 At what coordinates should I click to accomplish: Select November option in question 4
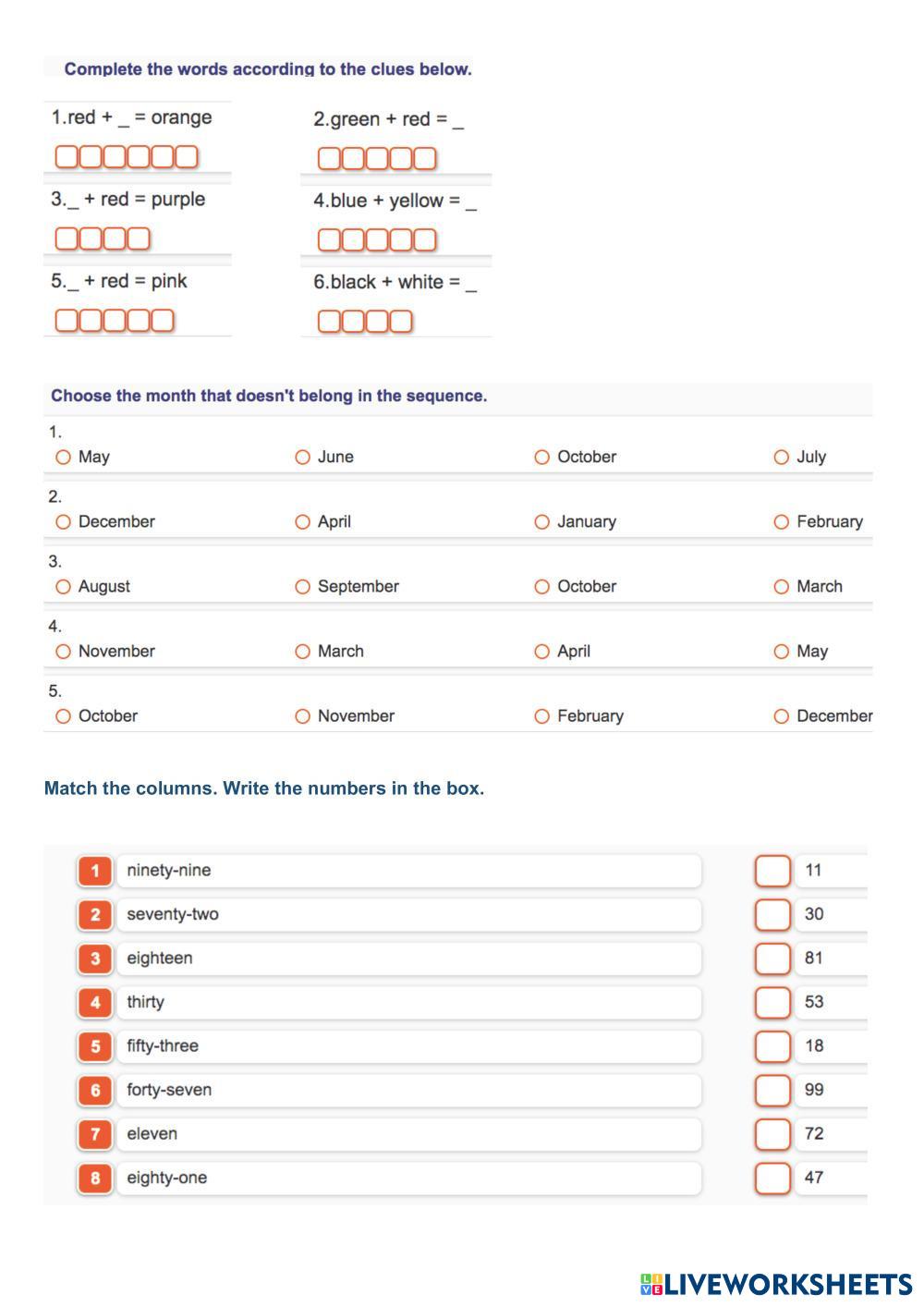tap(64, 652)
